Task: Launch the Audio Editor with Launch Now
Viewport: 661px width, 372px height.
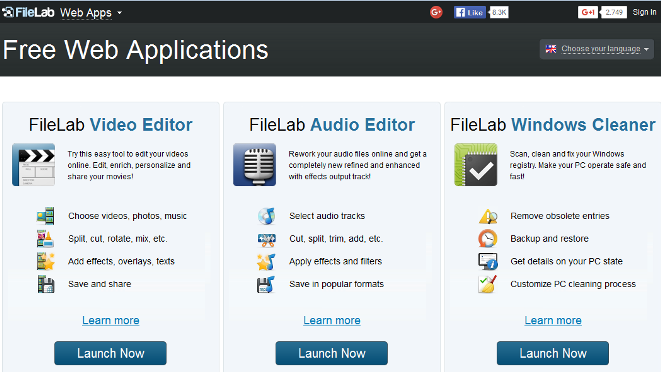Action: tap(332, 353)
